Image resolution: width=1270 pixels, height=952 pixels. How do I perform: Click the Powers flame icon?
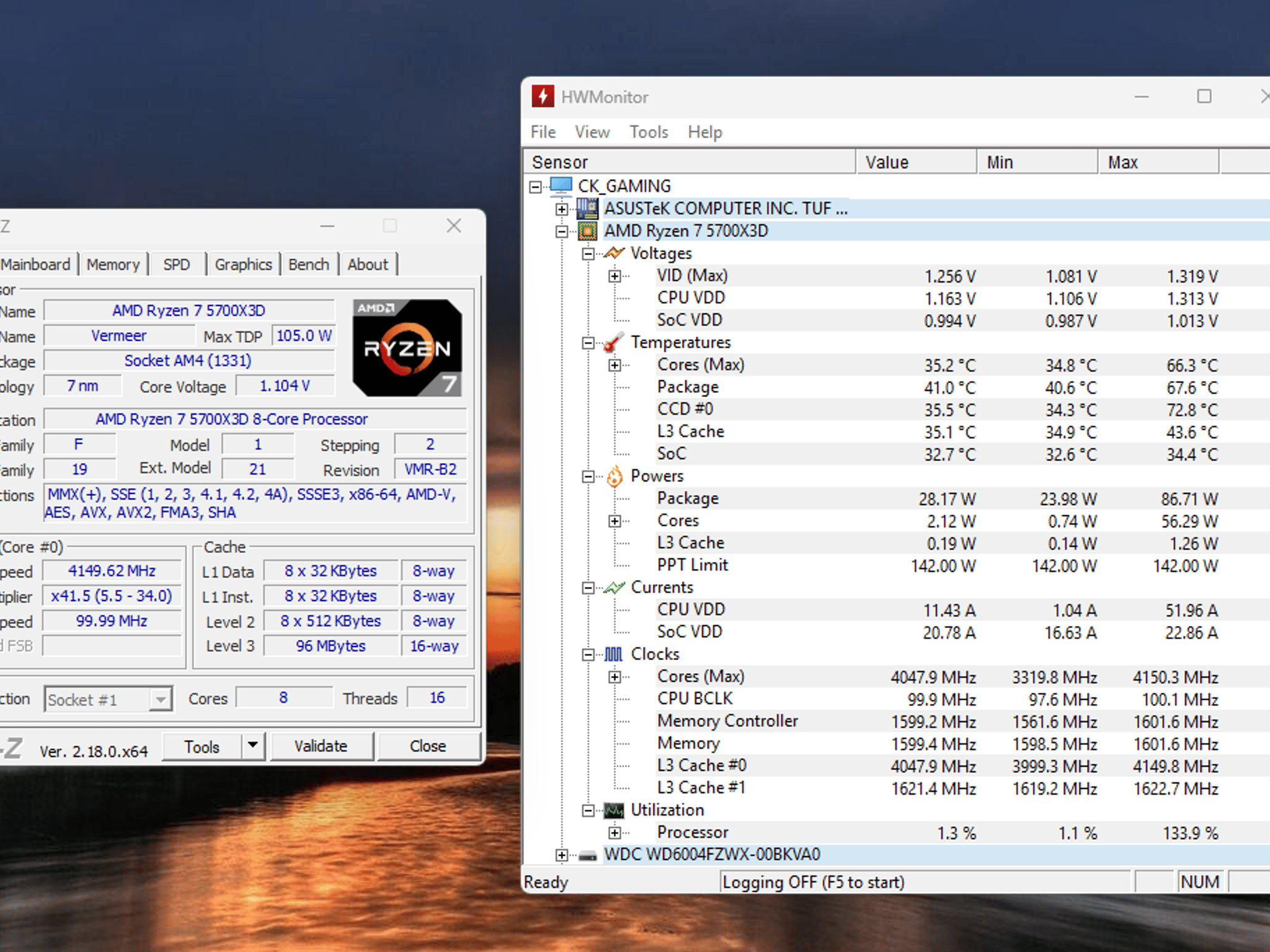pos(614,476)
